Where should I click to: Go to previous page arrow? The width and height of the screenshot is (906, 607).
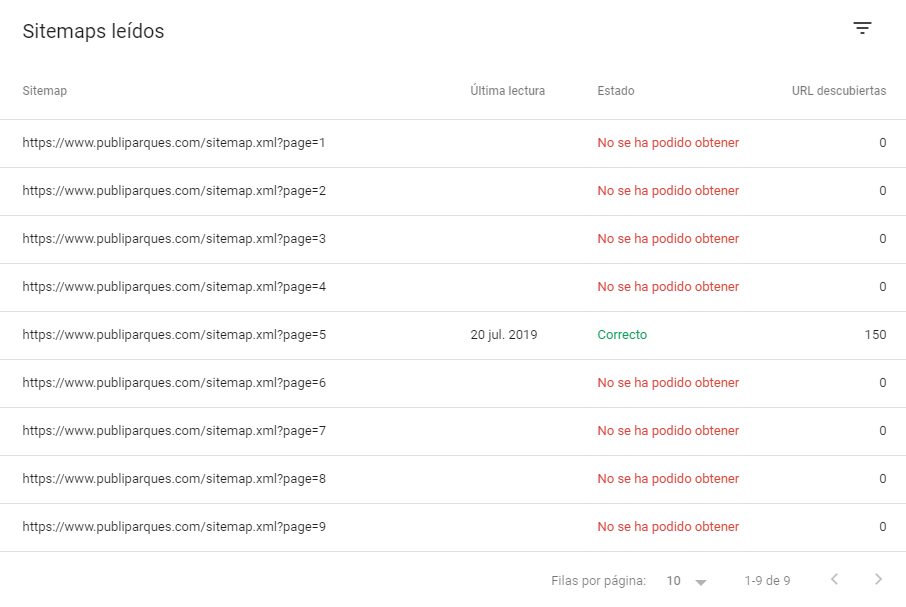point(834,579)
